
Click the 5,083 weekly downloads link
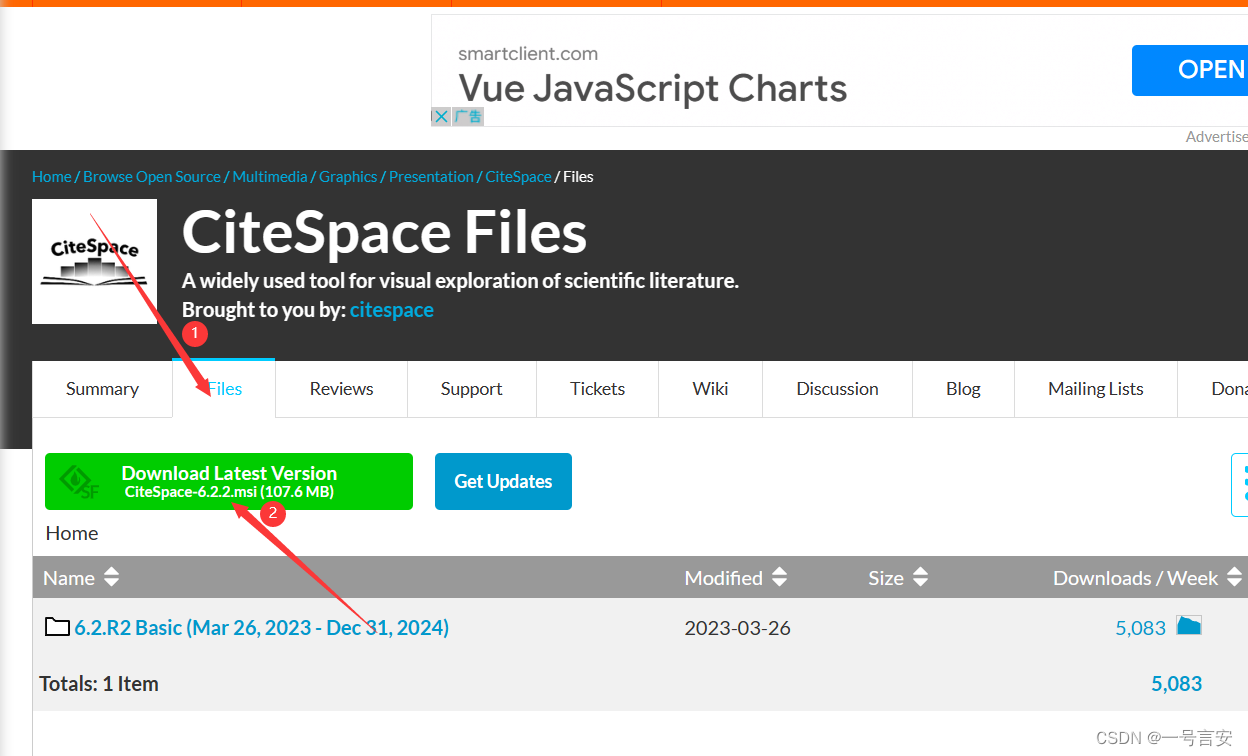tap(1141, 628)
